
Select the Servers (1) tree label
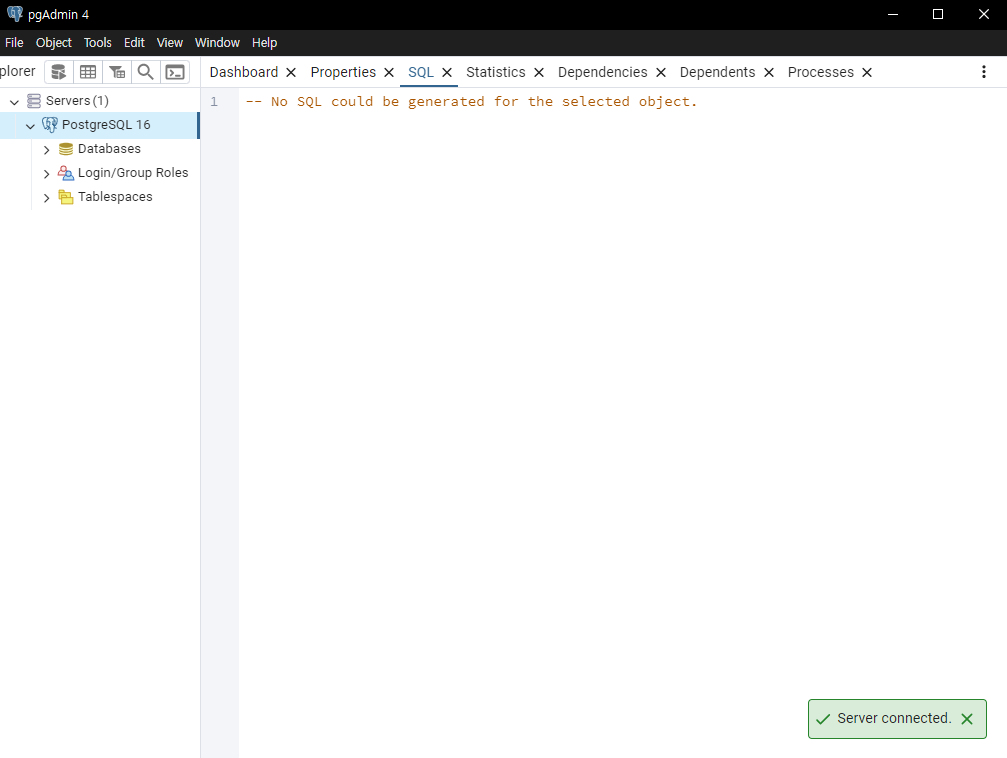click(77, 101)
